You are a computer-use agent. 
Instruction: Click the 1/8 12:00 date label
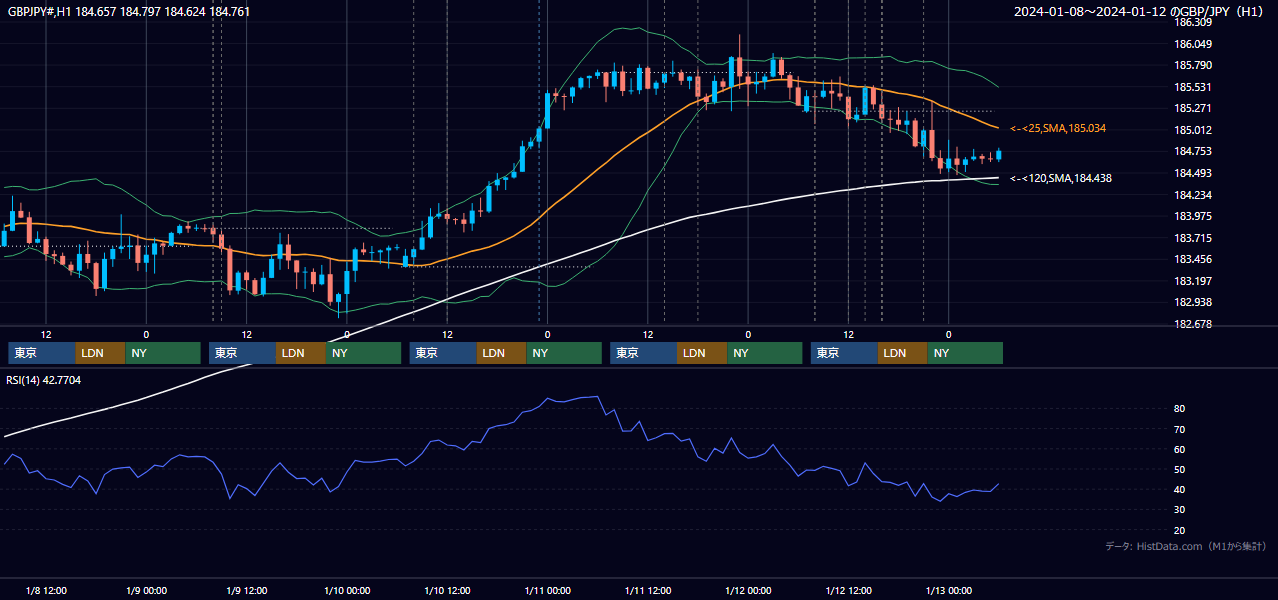click(46, 590)
